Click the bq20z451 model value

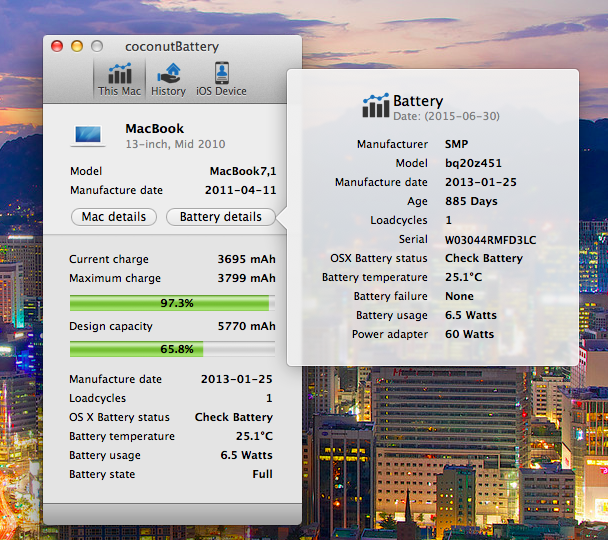coord(473,163)
